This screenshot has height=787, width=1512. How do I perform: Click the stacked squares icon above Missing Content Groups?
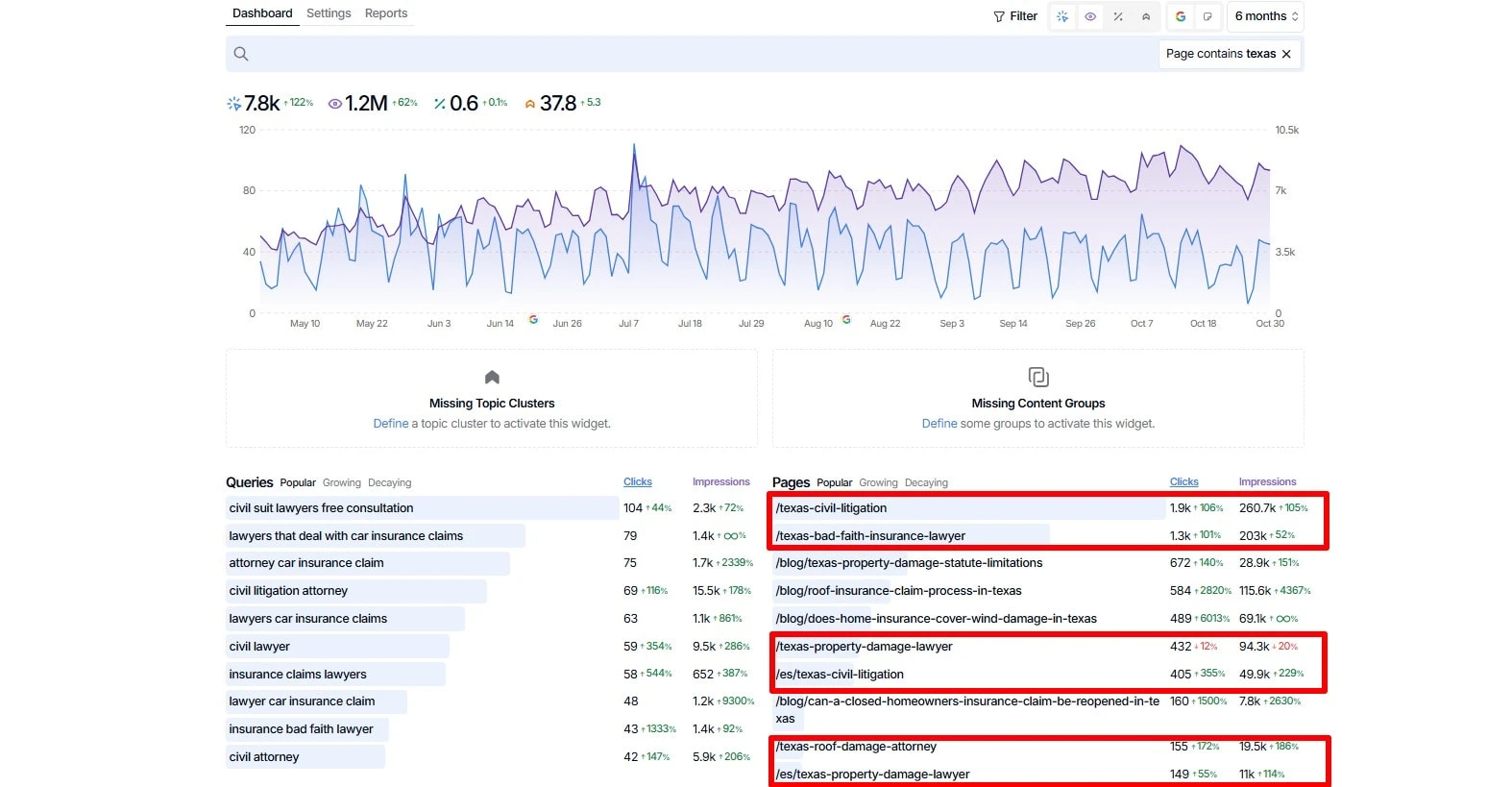point(1038,377)
